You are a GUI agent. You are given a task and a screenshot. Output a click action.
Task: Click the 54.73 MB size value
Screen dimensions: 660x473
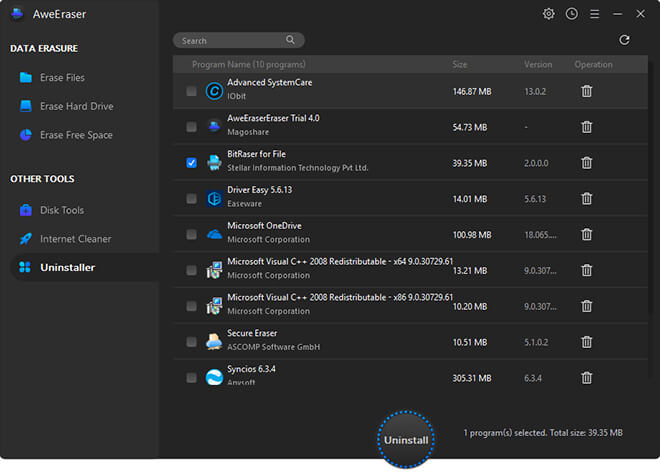coord(470,127)
